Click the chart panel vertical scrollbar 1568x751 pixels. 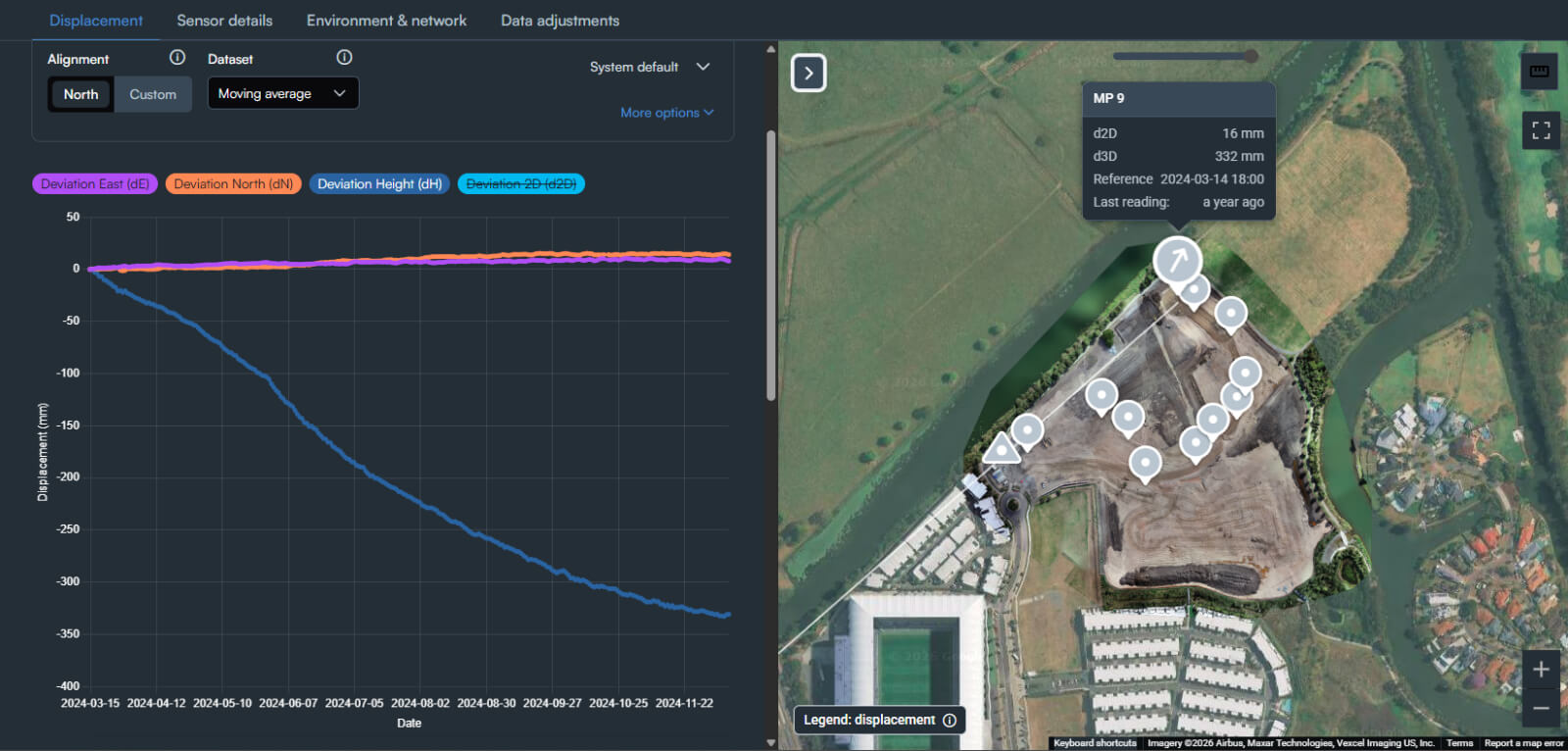click(x=771, y=265)
